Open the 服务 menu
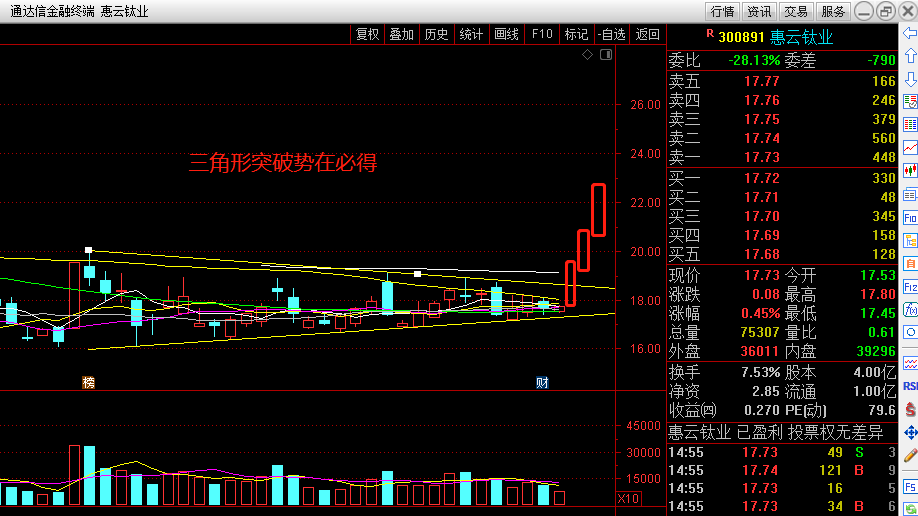Screen dimensions: 918x516 [x=833, y=11]
